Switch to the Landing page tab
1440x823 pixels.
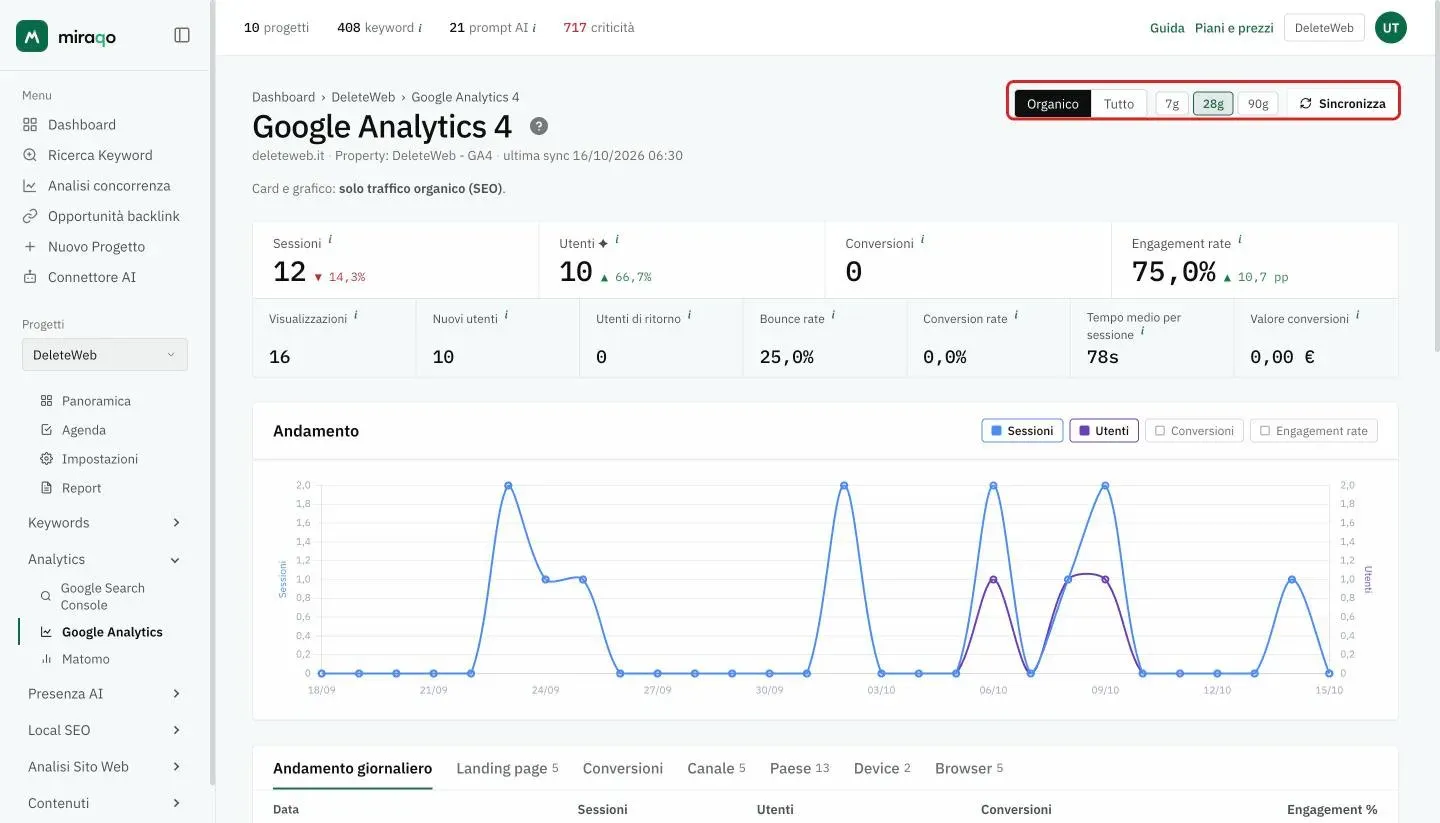click(507, 769)
